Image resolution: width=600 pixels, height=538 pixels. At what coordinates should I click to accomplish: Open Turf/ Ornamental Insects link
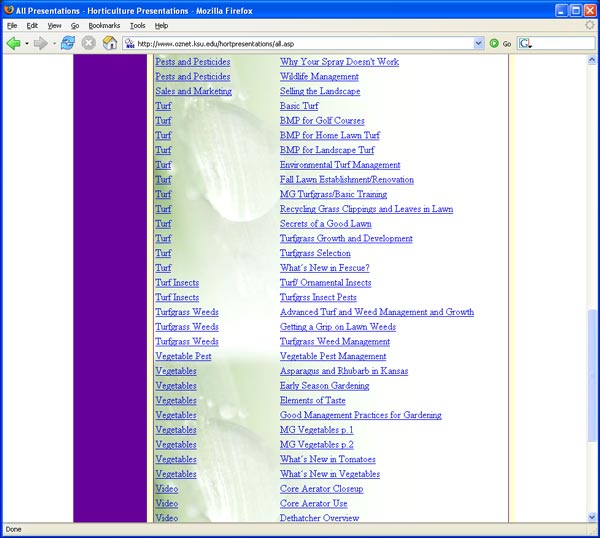pos(325,283)
